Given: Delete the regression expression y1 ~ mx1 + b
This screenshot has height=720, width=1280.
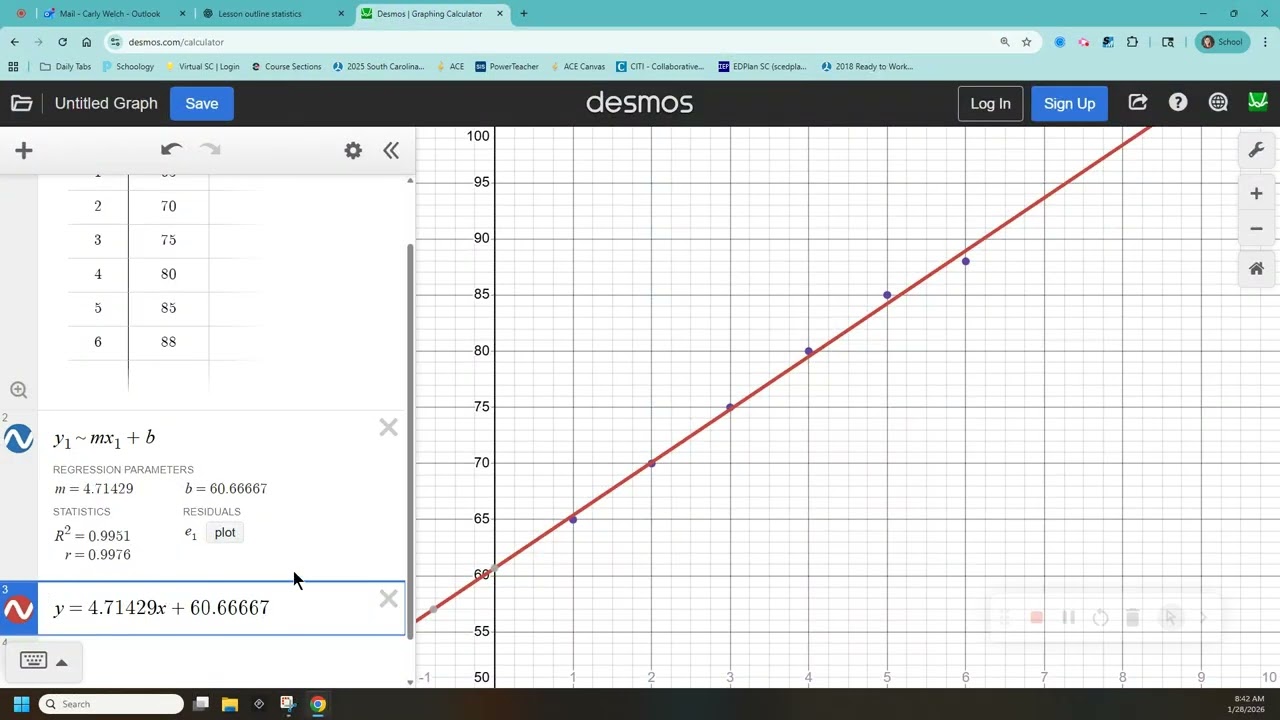Looking at the screenshot, I should (x=389, y=428).
